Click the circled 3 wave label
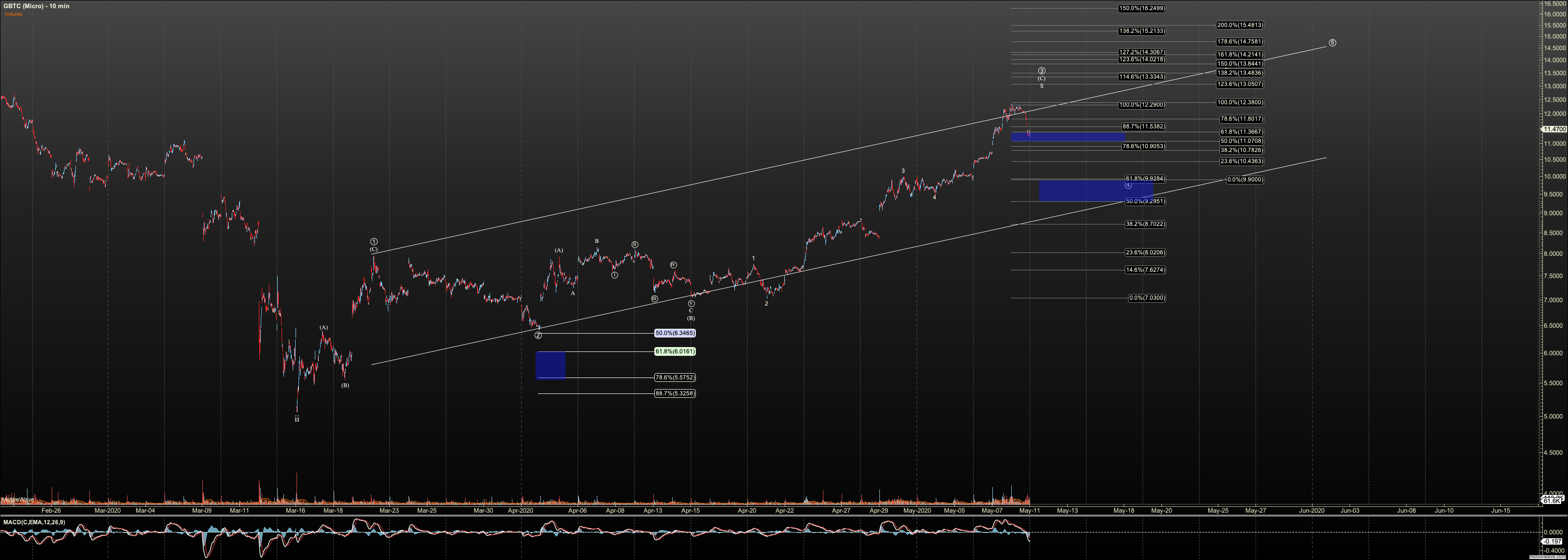1568x560 pixels. (1042, 70)
